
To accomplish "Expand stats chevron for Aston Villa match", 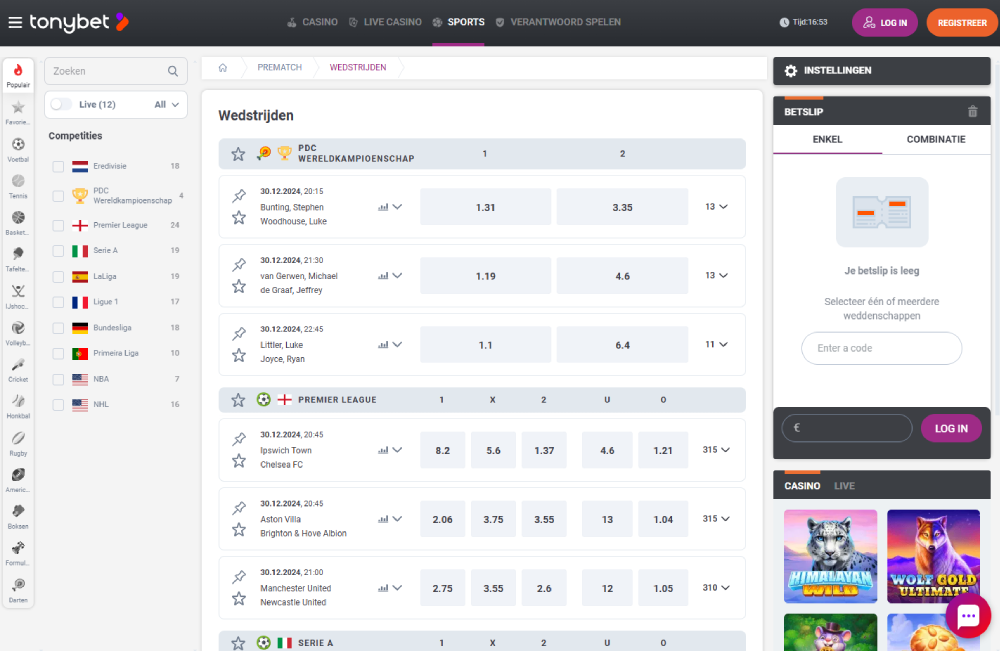I will point(397,518).
